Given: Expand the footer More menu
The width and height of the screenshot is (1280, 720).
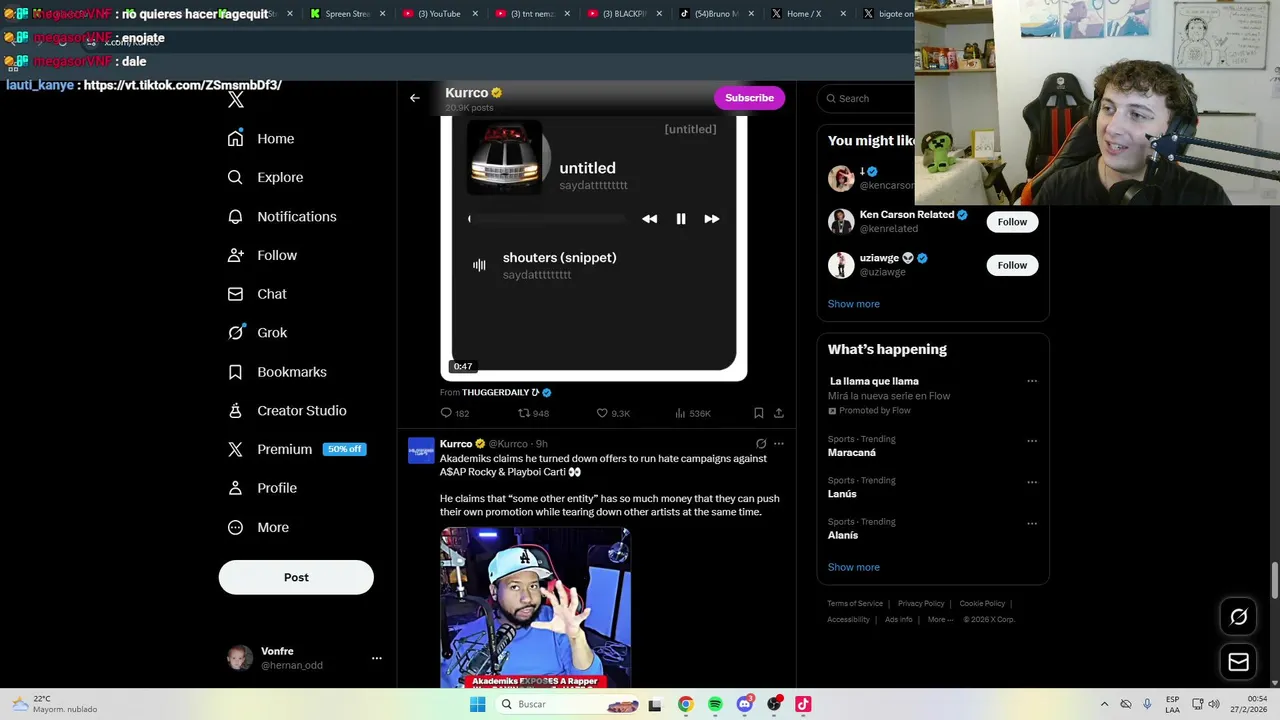Looking at the screenshot, I should click(940, 620).
